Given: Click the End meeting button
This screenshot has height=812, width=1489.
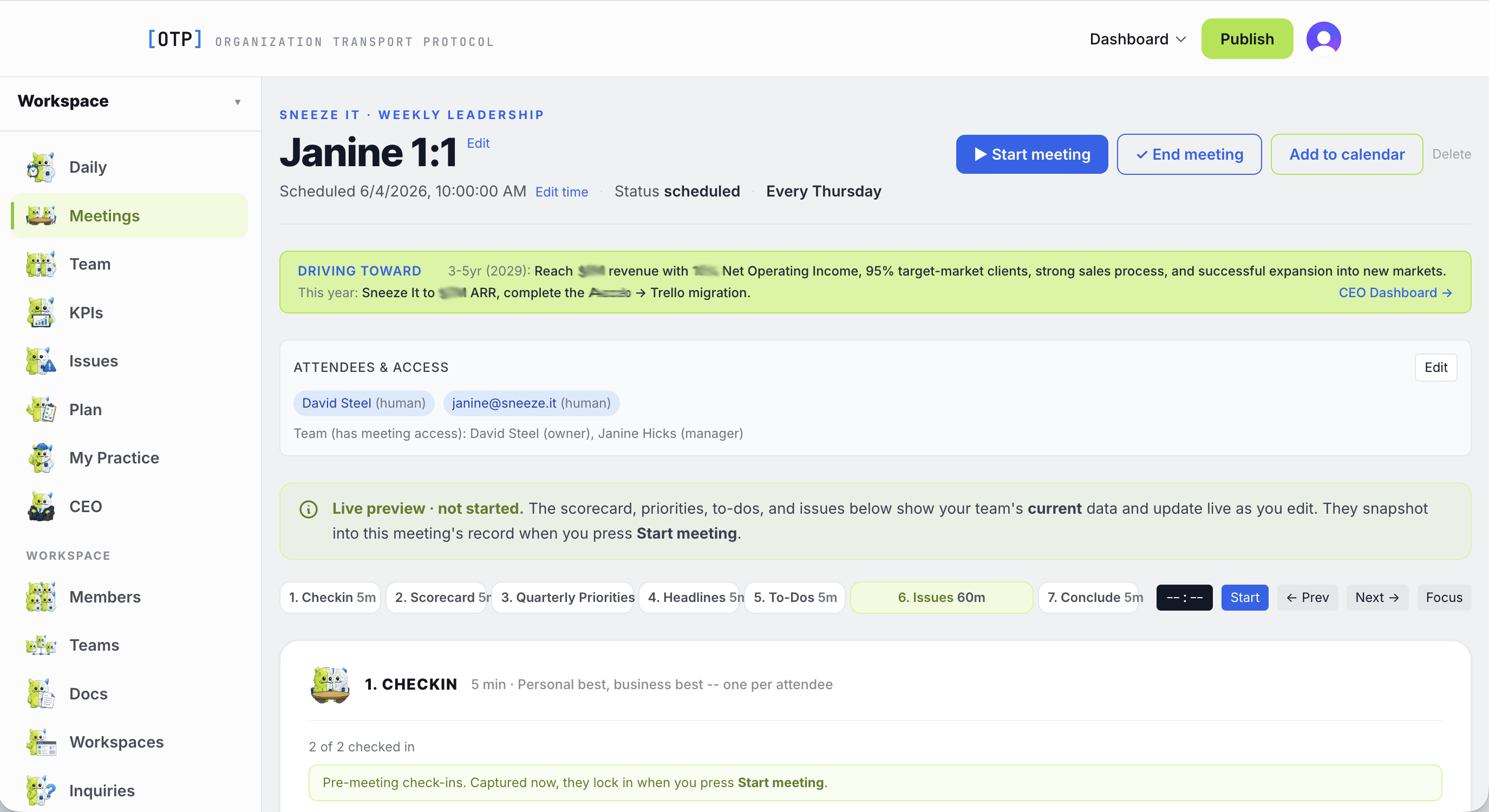Looking at the screenshot, I should 1188,154.
